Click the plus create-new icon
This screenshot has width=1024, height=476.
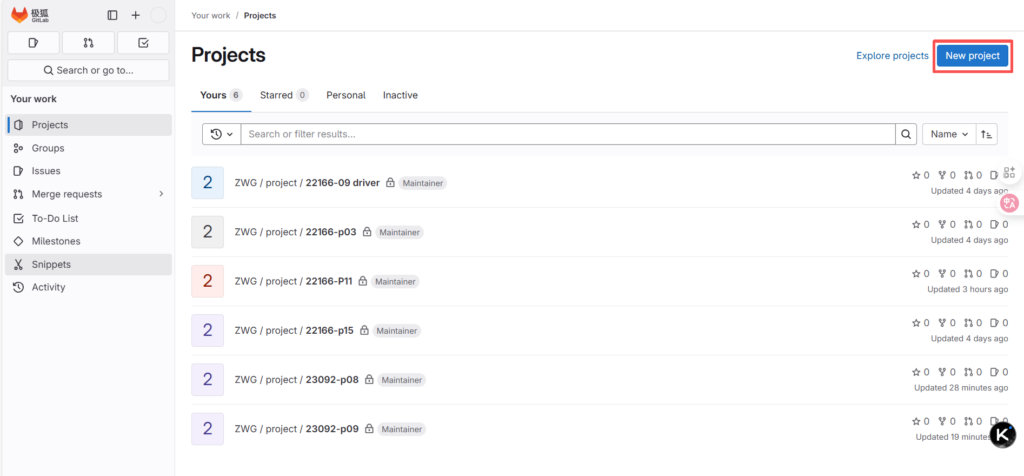coord(135,15)
